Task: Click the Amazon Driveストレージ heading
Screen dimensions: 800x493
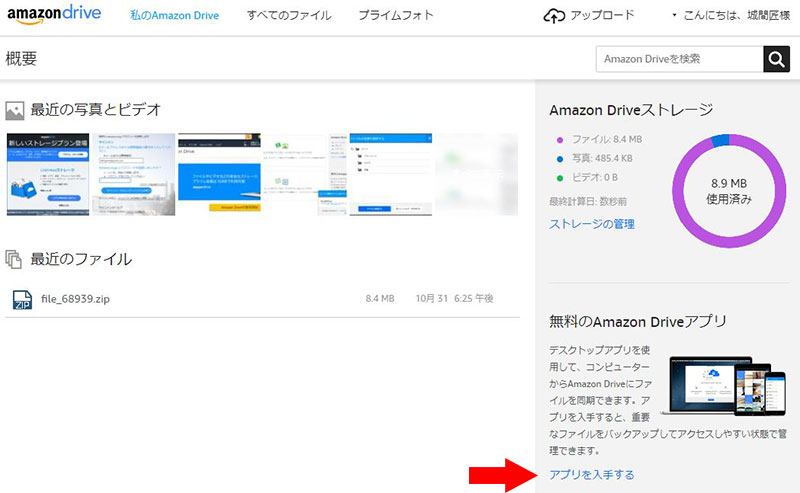Action: click(x=631, y=110)
